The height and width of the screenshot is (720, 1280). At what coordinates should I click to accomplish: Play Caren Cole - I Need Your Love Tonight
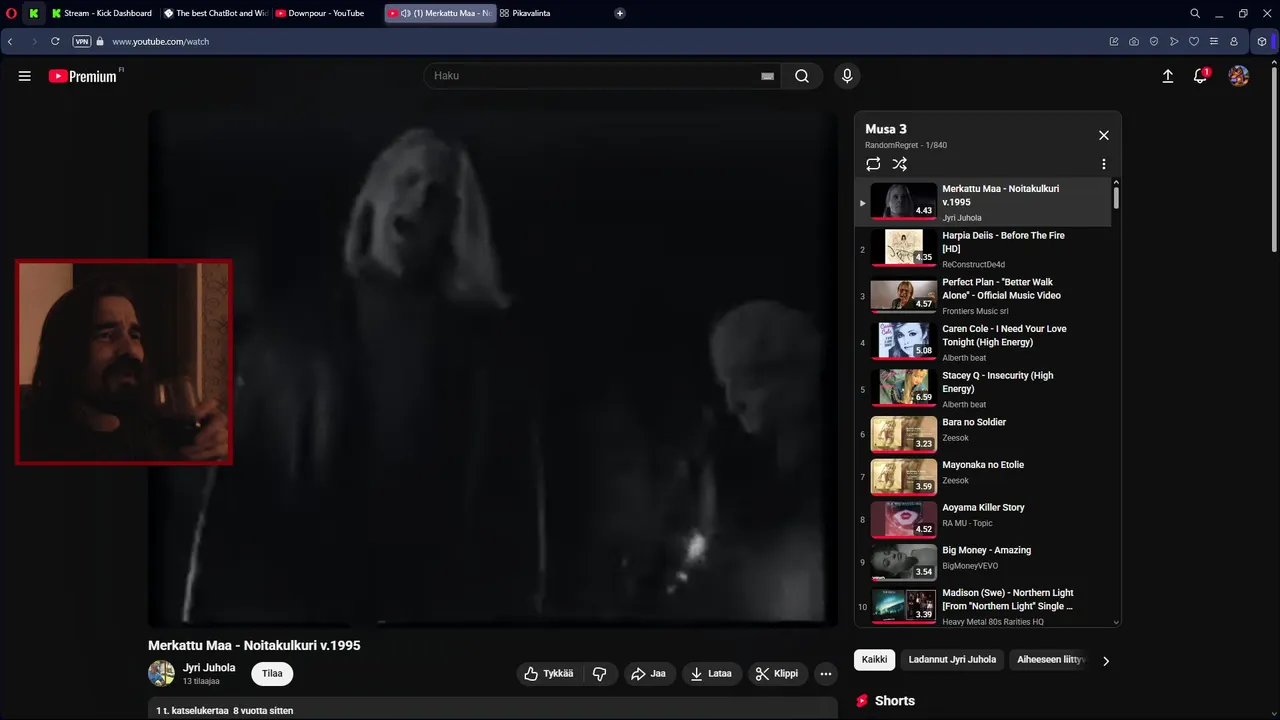point(985,343)
